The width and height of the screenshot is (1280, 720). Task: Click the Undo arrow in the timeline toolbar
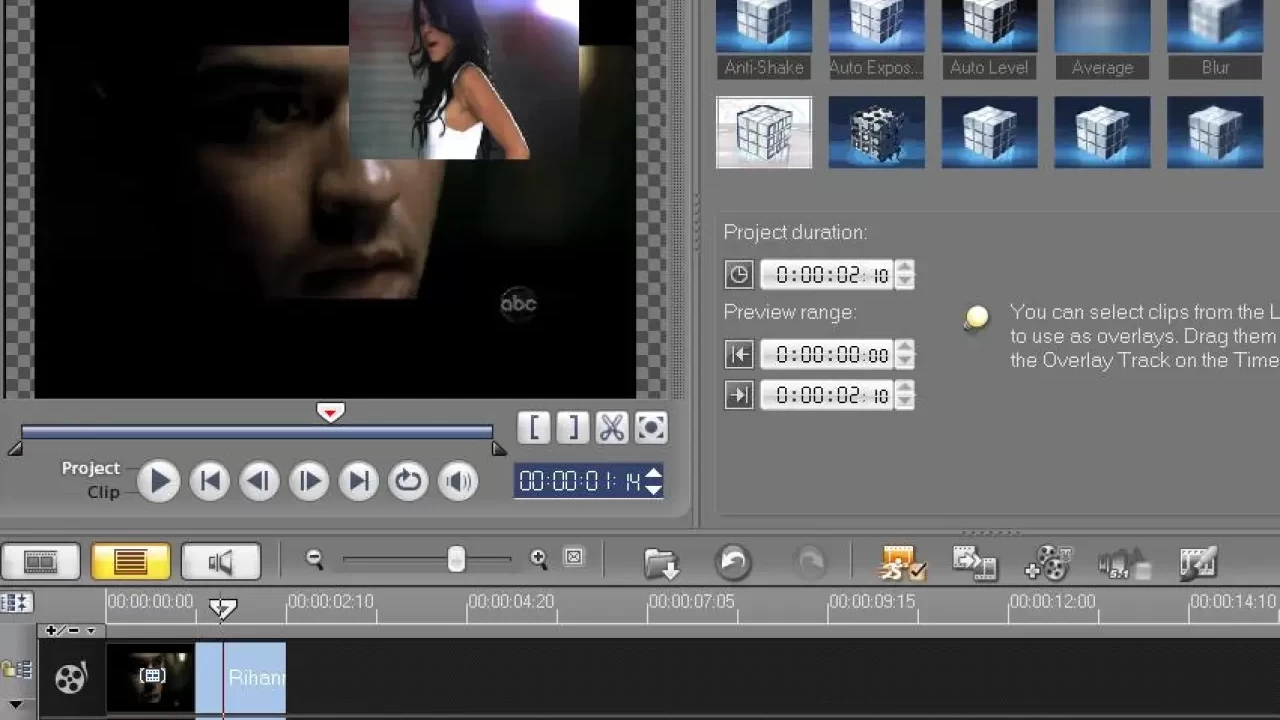[x=733, y=562]
